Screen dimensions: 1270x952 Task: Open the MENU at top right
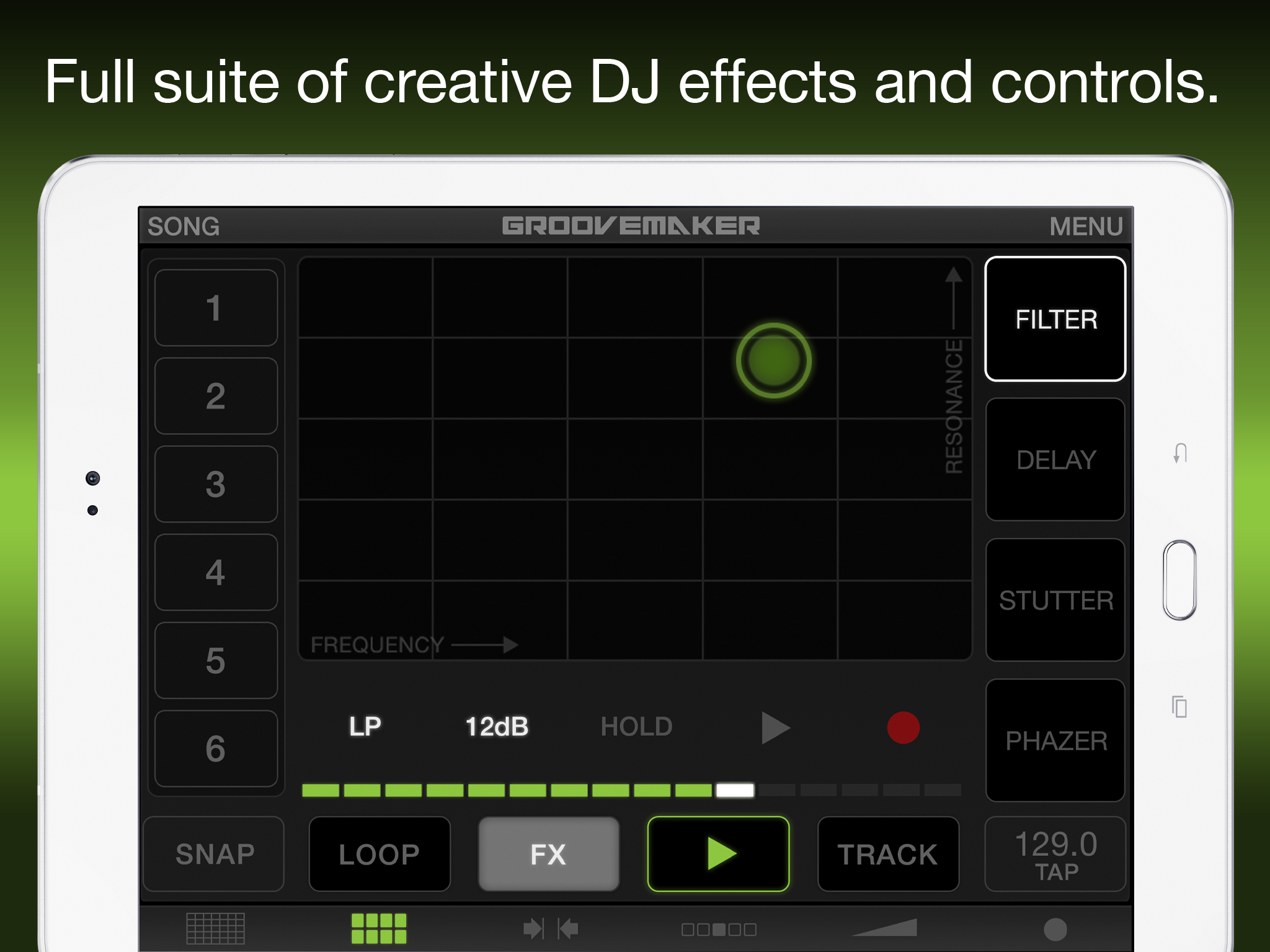coord(1086,226)
